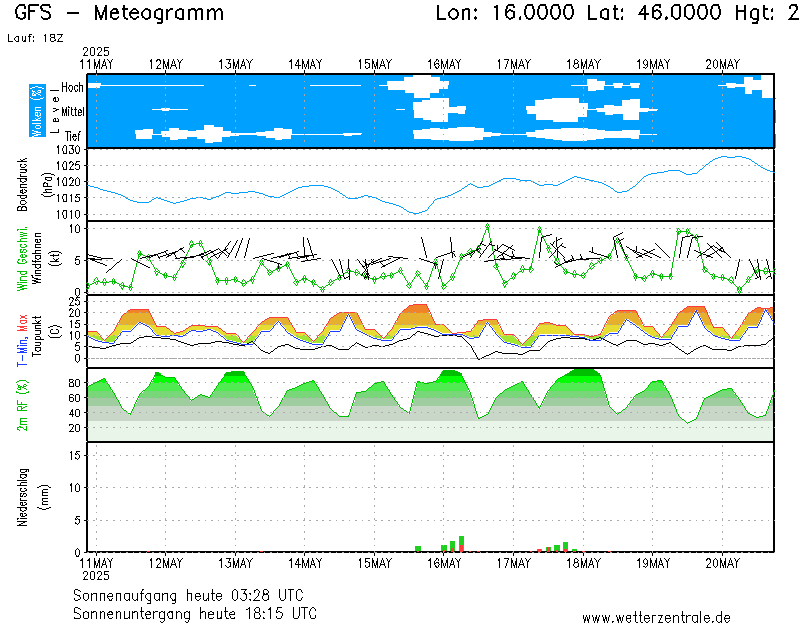Viewport: 800px width, 625px height.
Task: Click the "Sonnenaufgang heute 03:28 UTC" line
Action: [x=188, y=595]
